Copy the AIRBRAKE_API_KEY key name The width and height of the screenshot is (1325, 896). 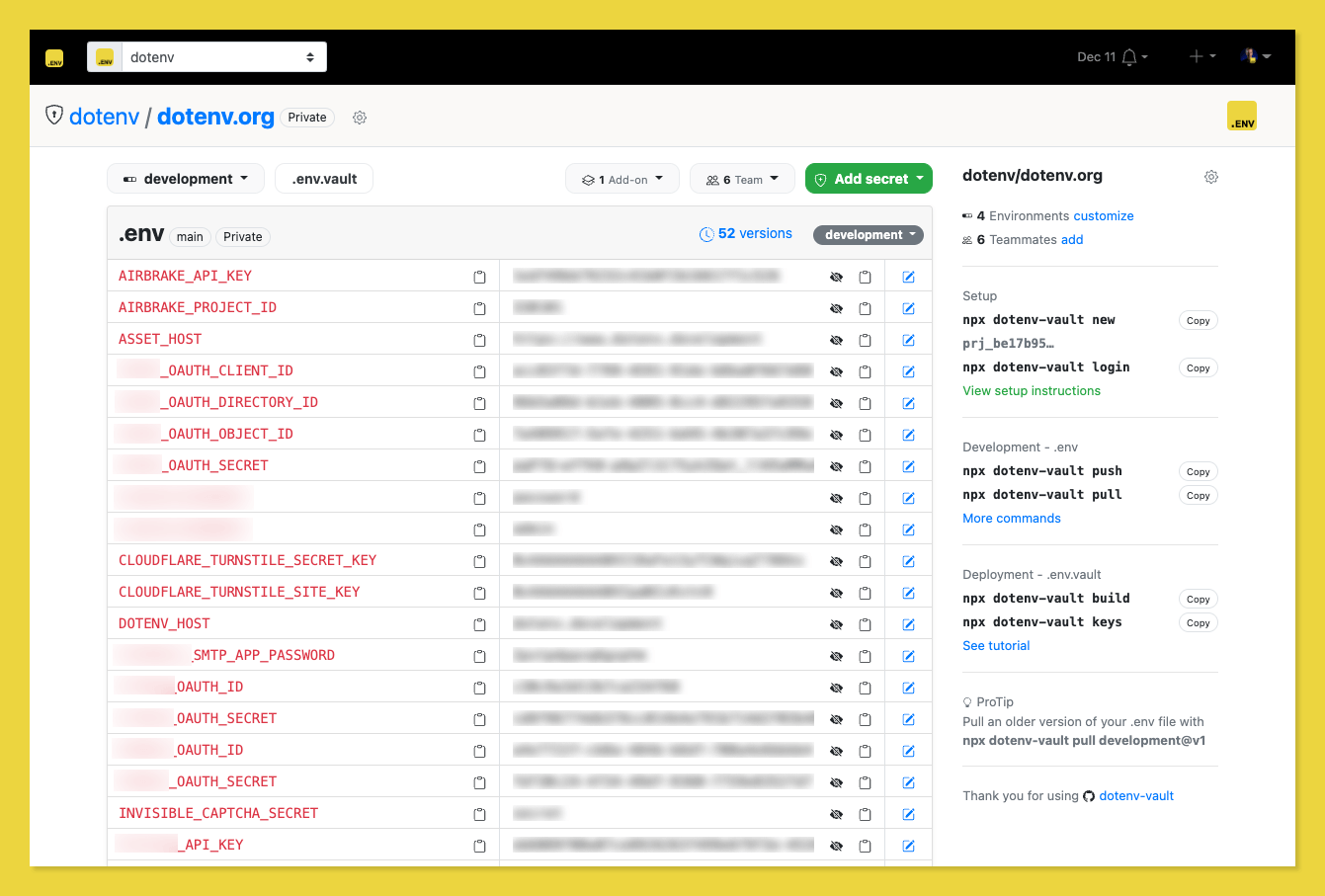[x=479, y=278]
